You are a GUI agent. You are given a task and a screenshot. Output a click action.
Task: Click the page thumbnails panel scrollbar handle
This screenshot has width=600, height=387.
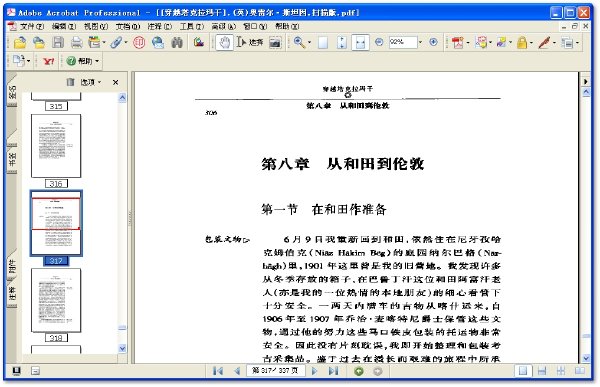coord(122,328)
